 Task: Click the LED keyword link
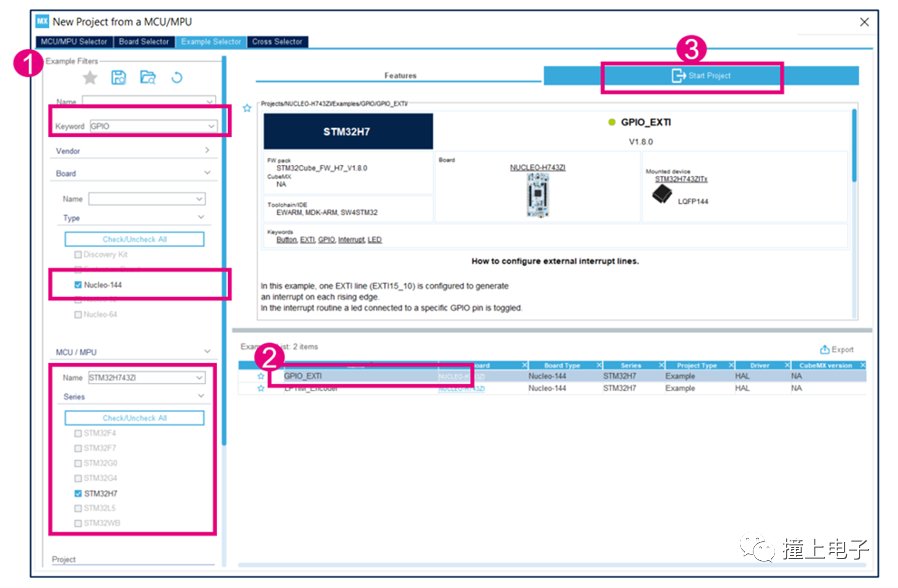(x=375, y=240)
